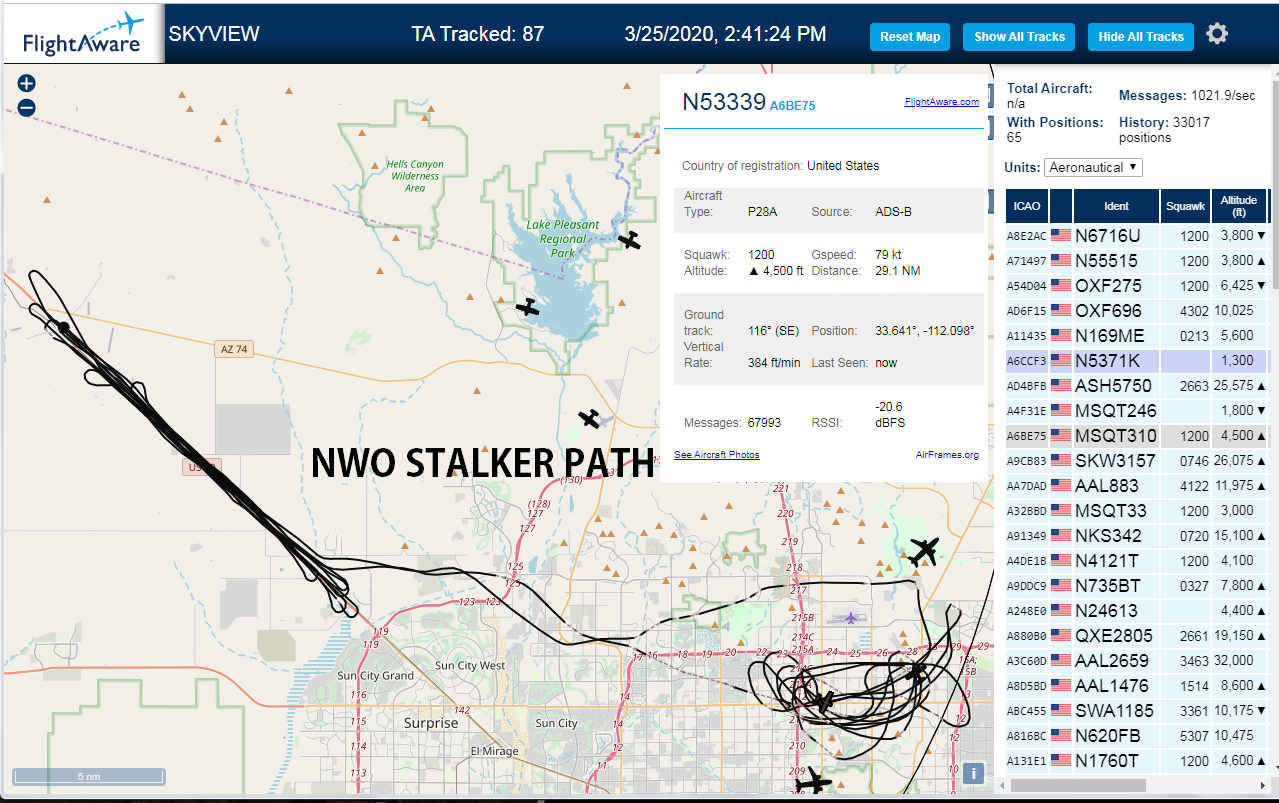This screenshot has height=803, width=1279.
Task: Sort table by ICAO column header
Action: [x=1026, y=206]
